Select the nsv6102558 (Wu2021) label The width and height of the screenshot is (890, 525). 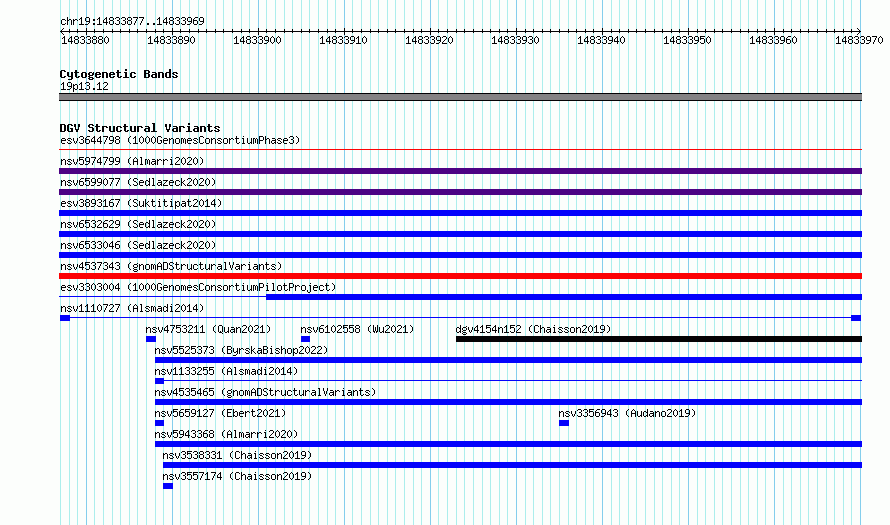(357, 329)
